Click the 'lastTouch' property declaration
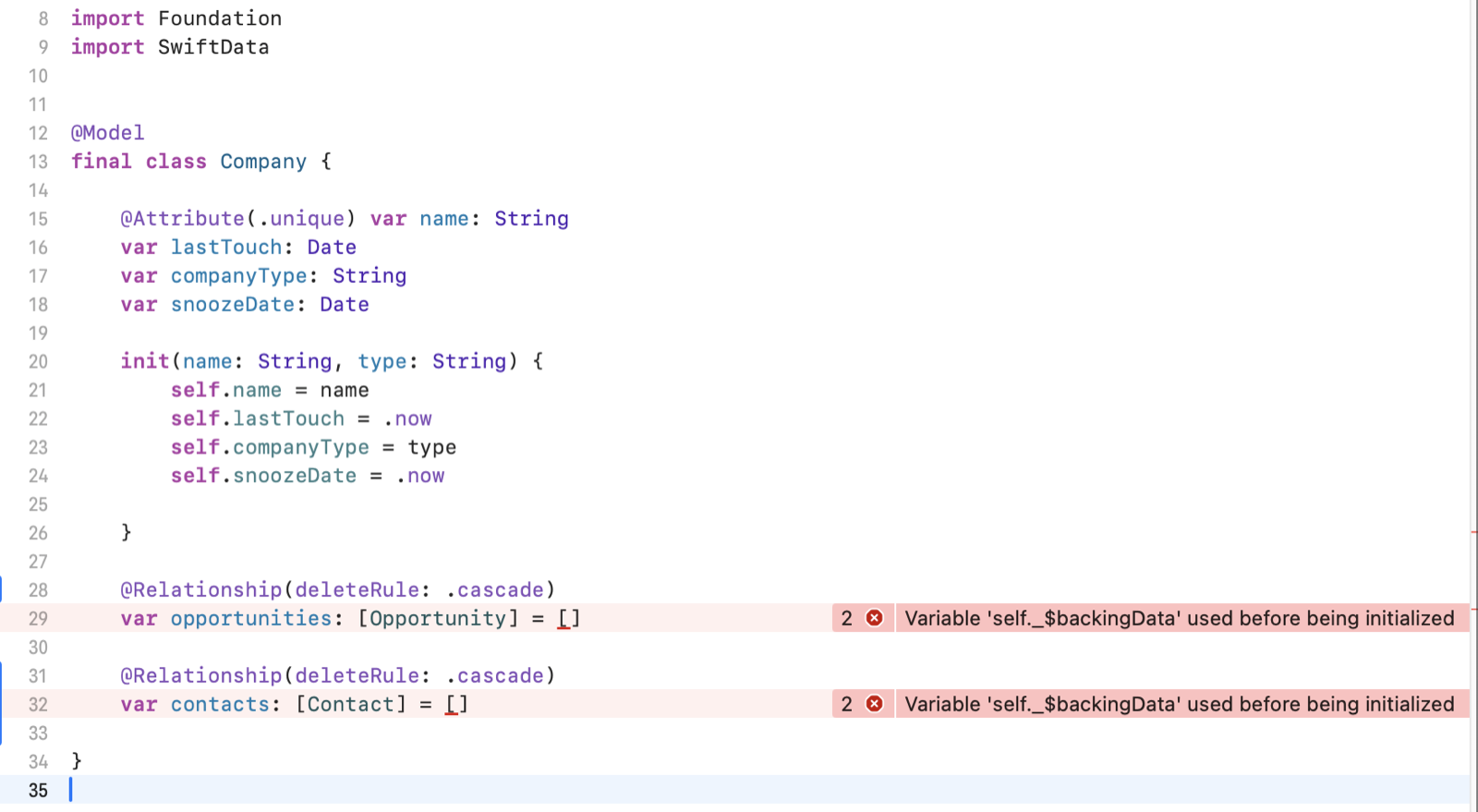Image resolution: width=1478 pixels, height=812 pixels. tap(238, 248)
